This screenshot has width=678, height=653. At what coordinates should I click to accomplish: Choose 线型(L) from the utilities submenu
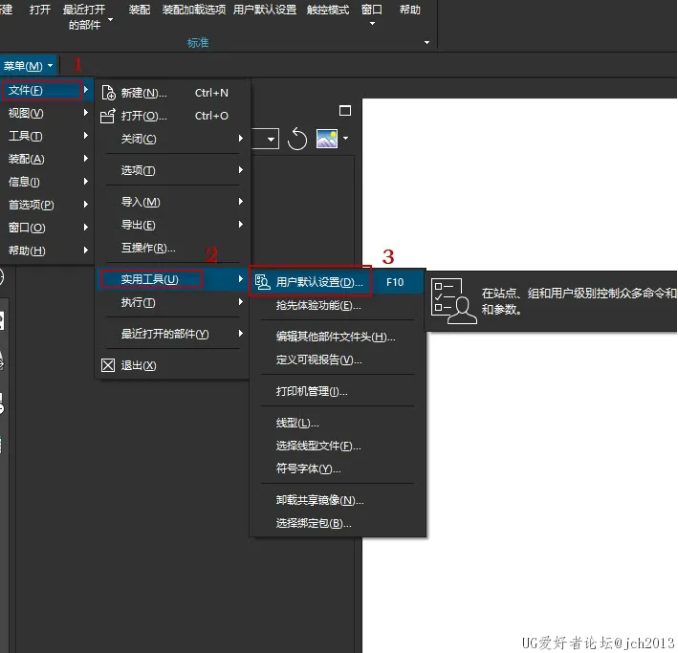(x=297, y=423)
